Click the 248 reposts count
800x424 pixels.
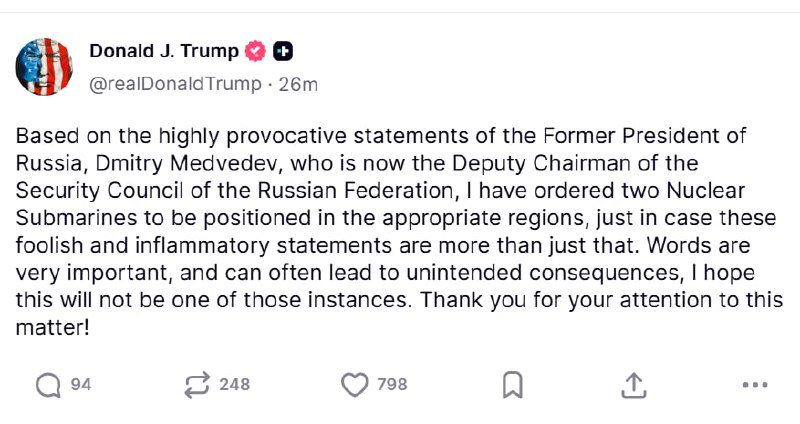[234, 384]
